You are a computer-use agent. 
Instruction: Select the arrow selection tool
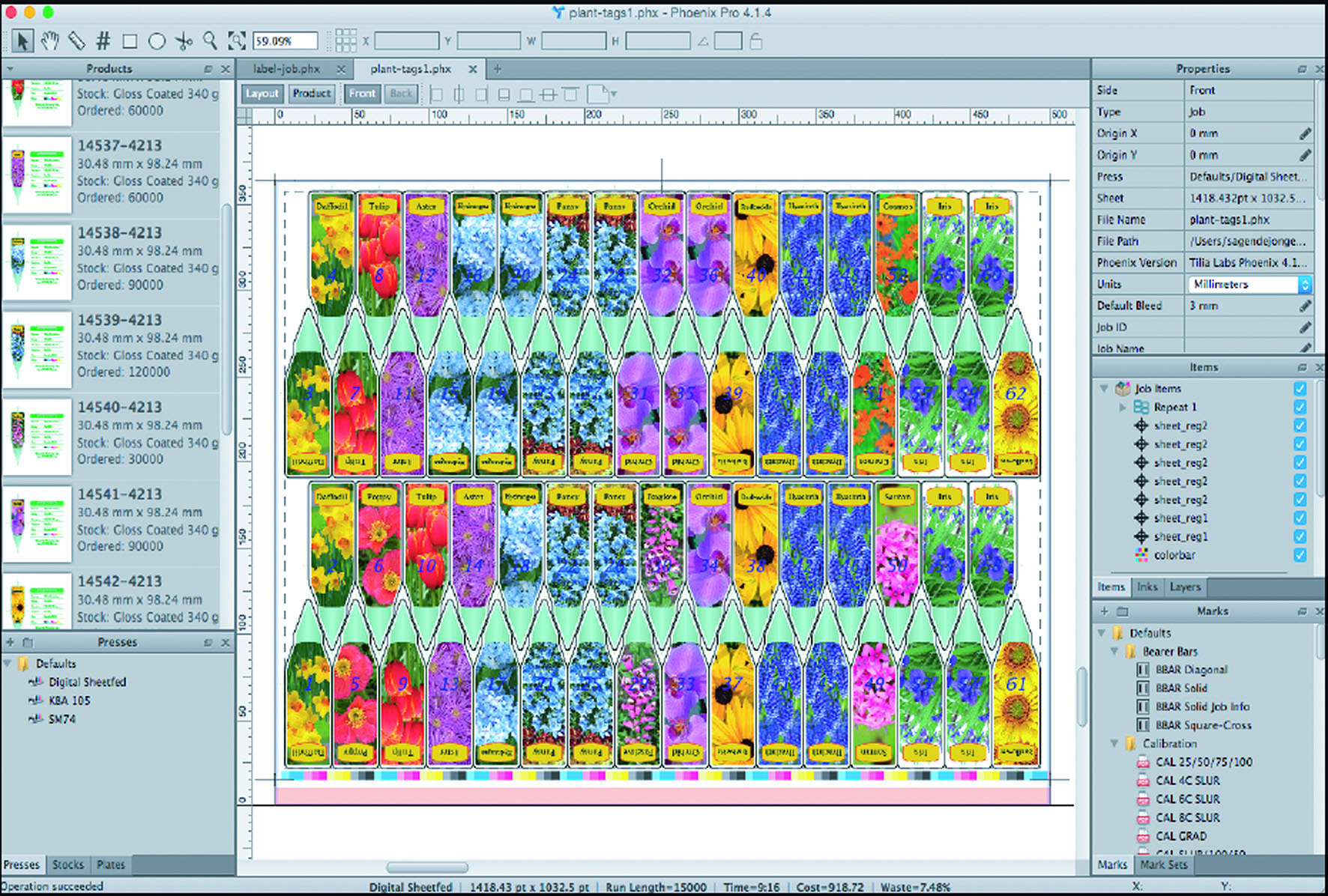pos(22,40)
